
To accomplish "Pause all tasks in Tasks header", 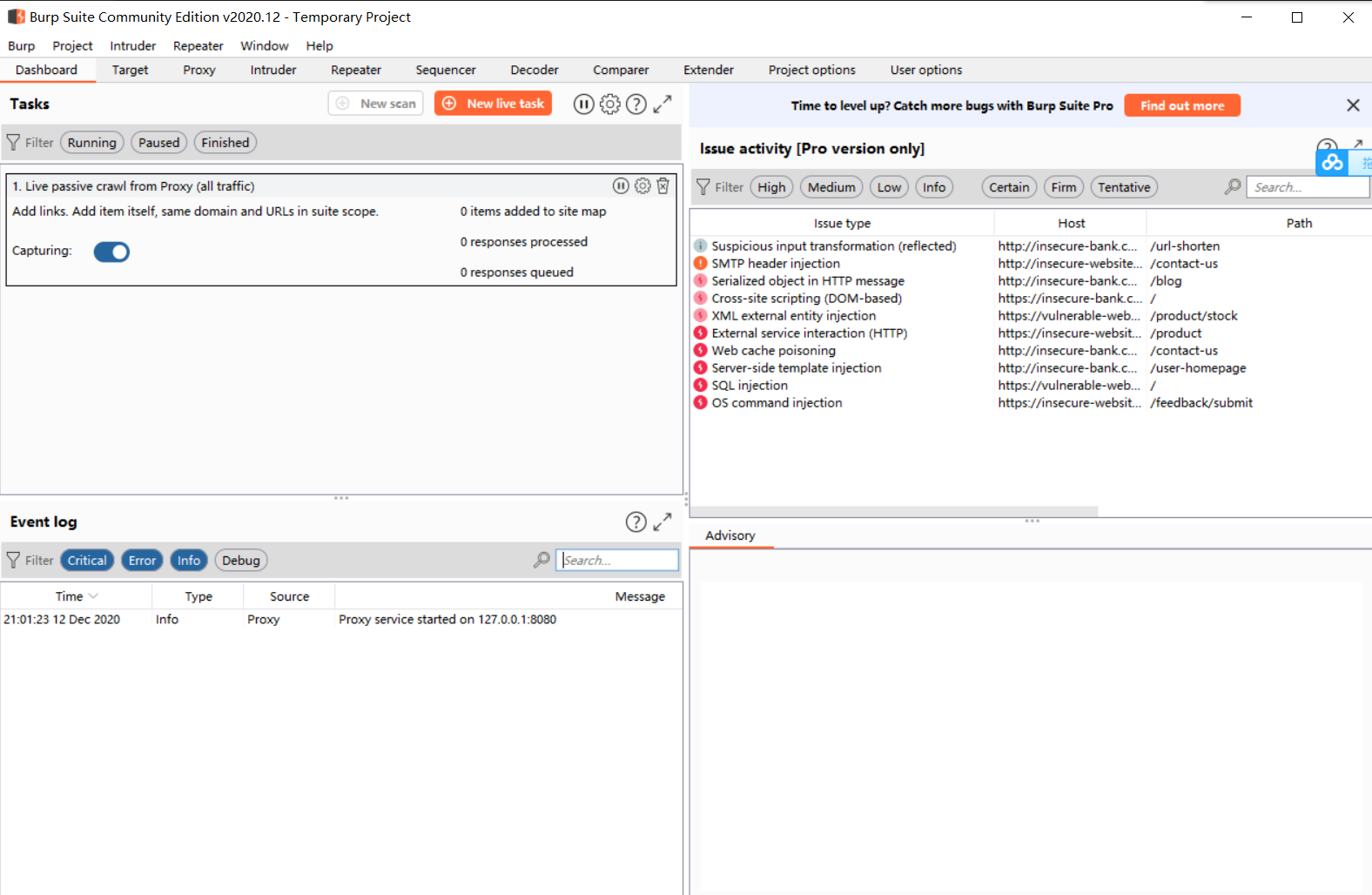I will point(583,104).
